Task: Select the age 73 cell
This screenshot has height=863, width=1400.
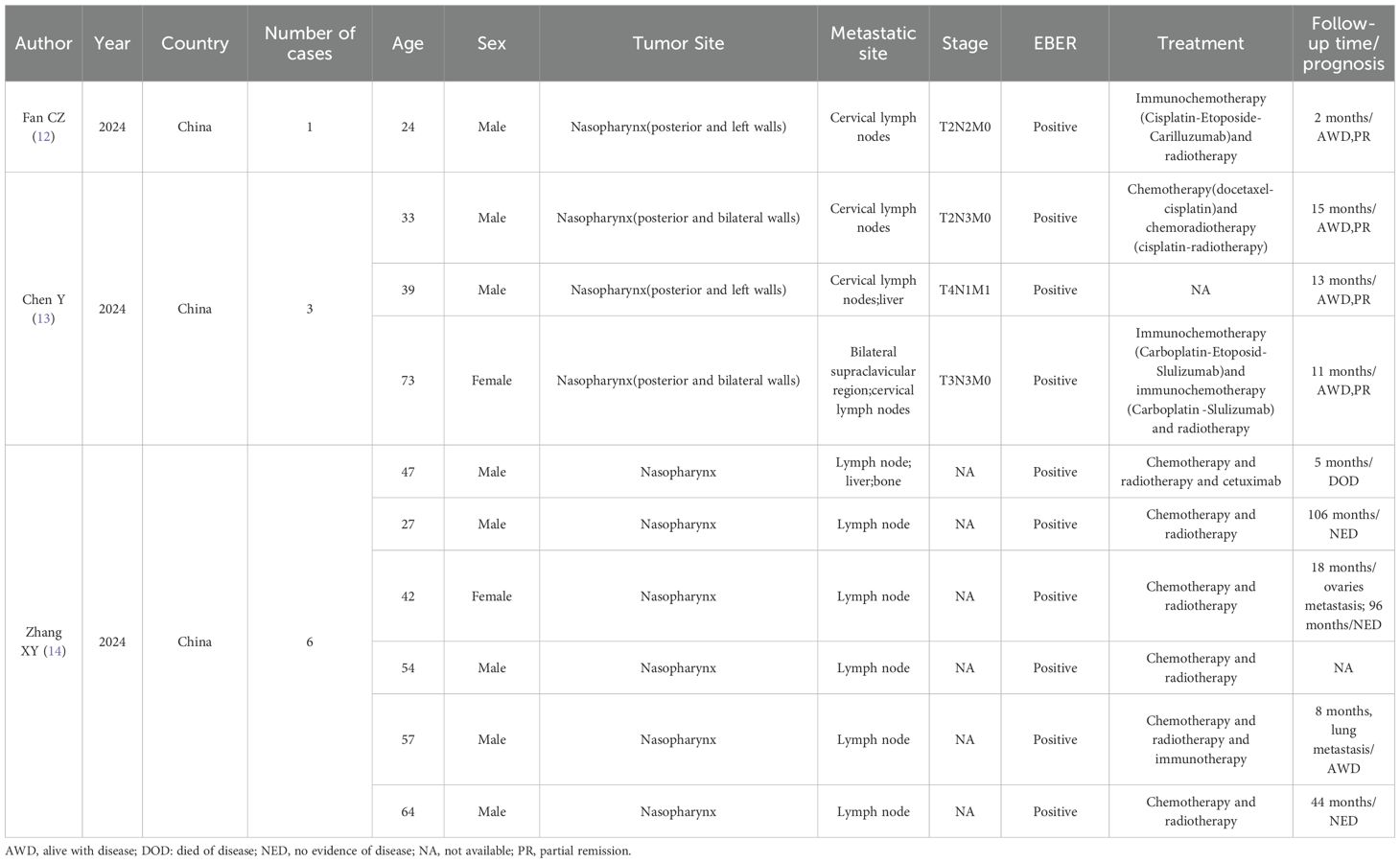Action: coord(408,381)
